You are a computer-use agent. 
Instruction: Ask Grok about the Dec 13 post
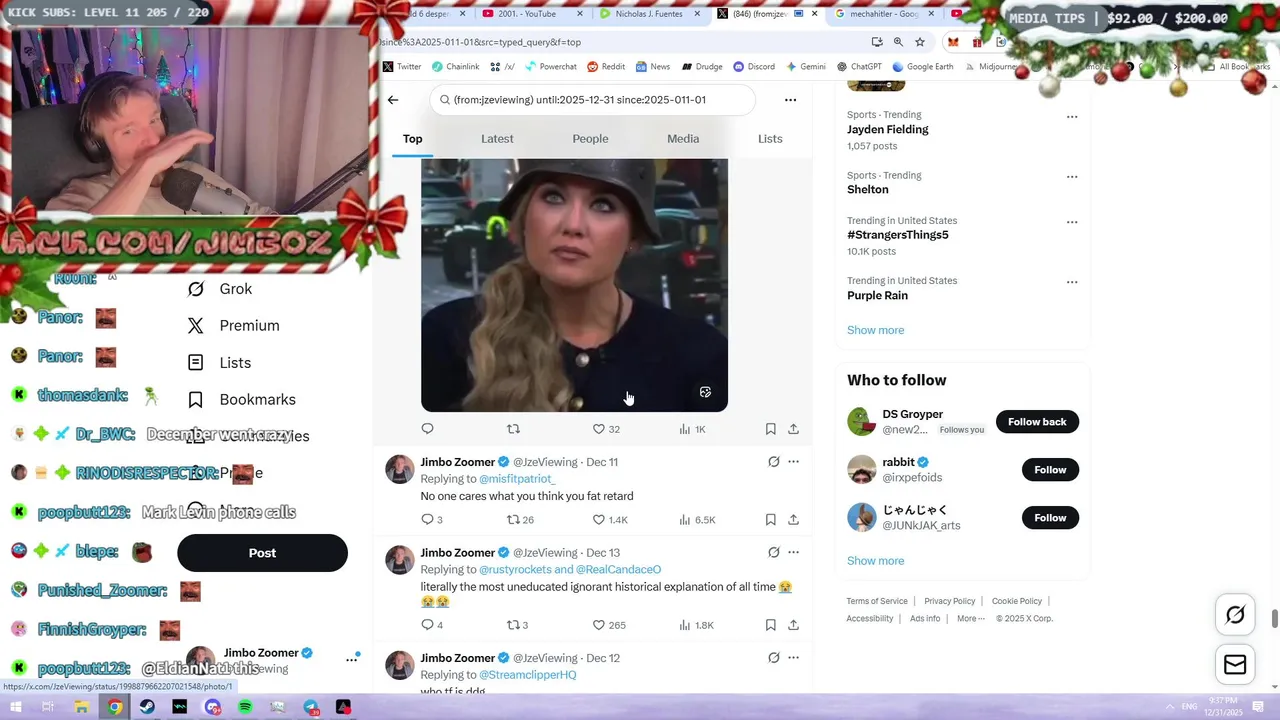[x=773, y=552]
